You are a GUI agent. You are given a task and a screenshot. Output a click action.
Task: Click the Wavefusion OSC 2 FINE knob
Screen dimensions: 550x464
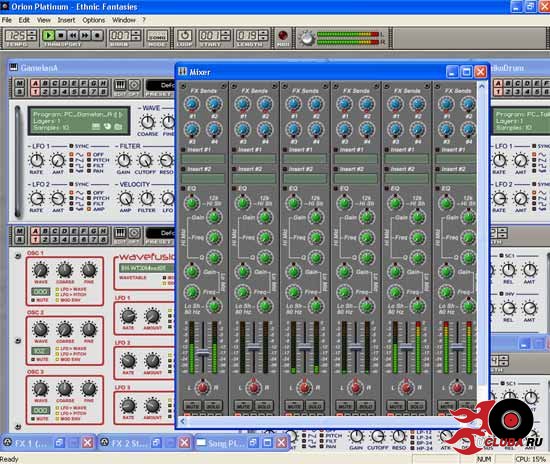[x=89, y=330]
